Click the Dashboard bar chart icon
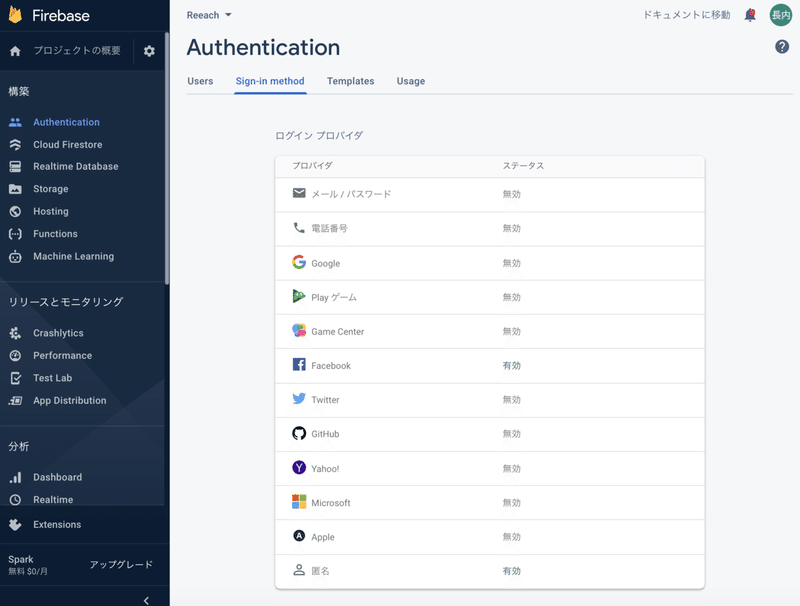The image size is (800, 606). (15, 477)
